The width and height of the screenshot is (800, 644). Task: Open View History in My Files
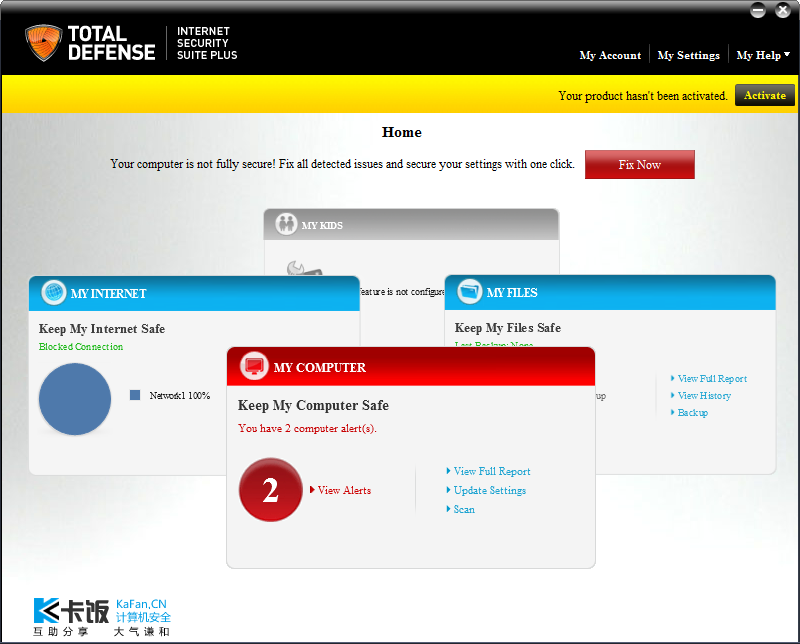(x=701, y=395)
